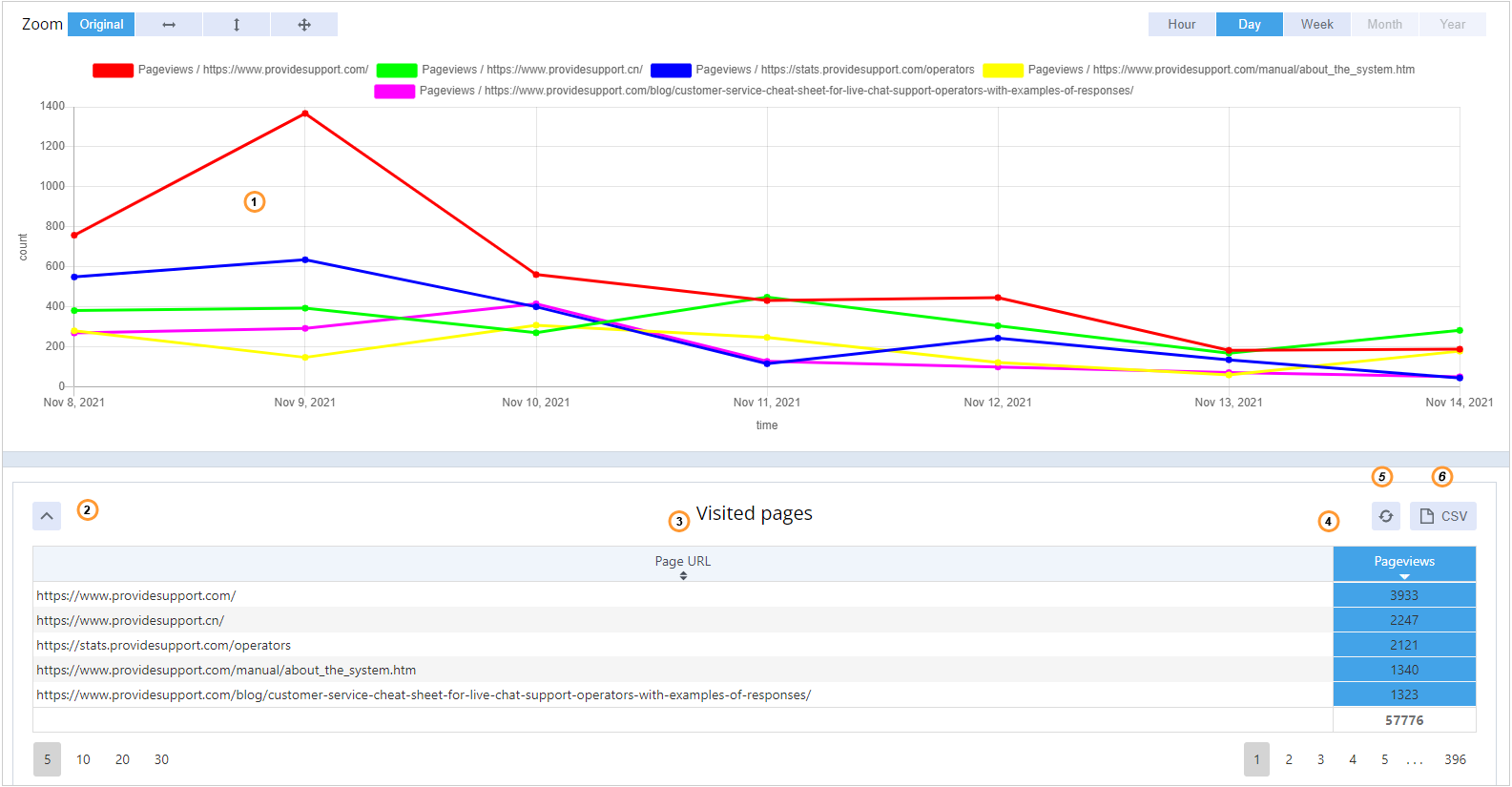Click the pageviews value 3933
This screenshot has width=1512, height=787.
tap(1404, 595)
